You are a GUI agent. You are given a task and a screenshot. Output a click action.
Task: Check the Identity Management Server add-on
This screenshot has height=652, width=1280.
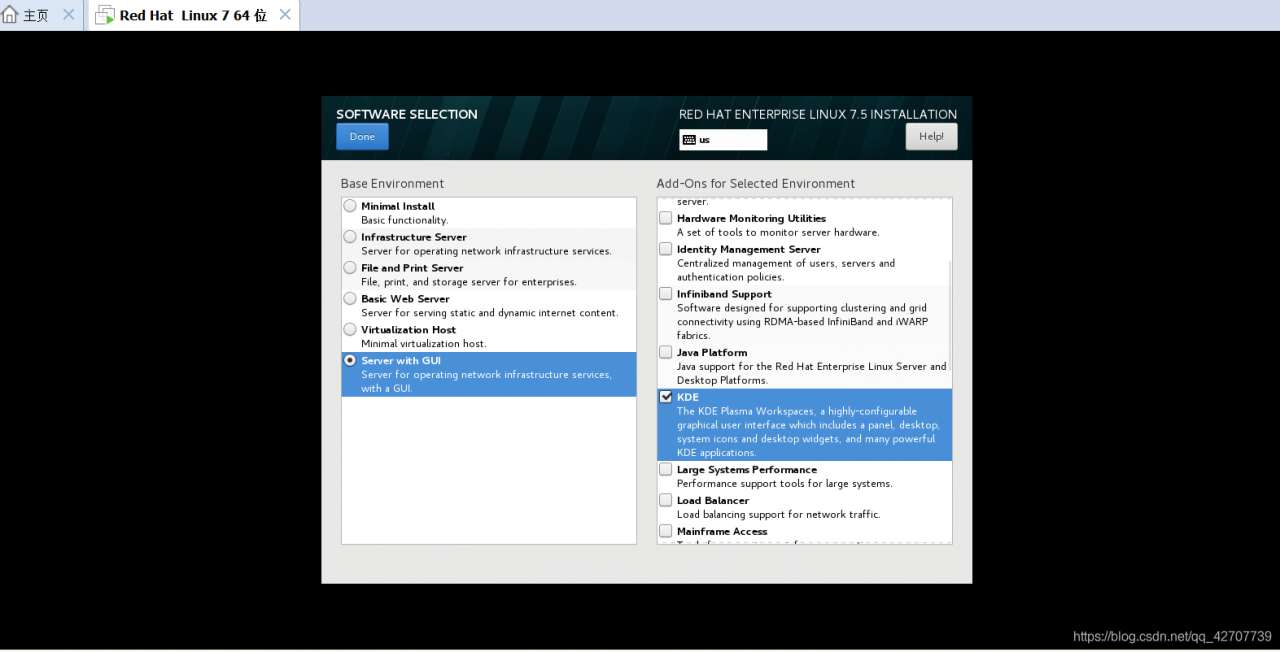tap(666, 249)
